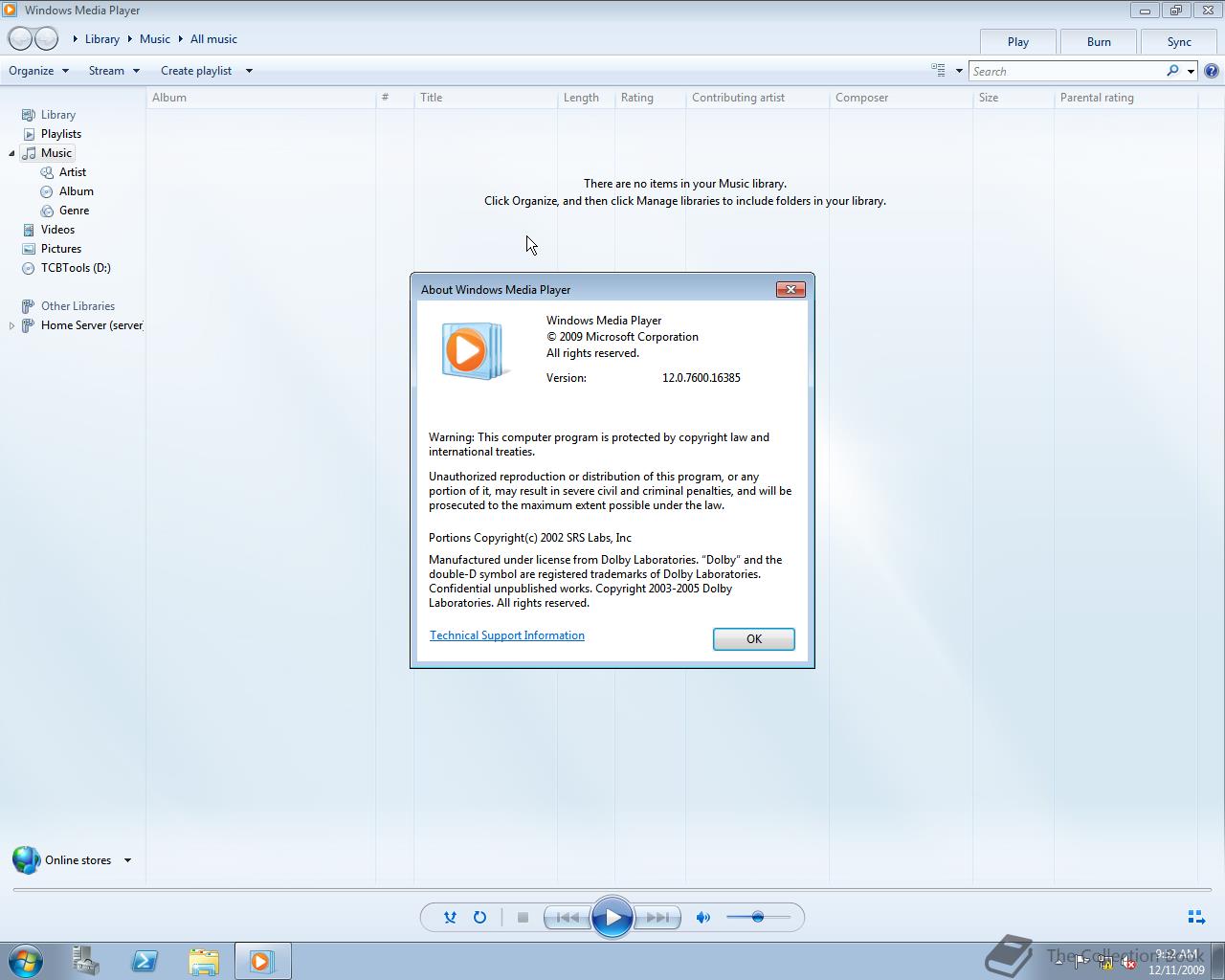Click the taskbar date and time

[x=1176, y=962]
